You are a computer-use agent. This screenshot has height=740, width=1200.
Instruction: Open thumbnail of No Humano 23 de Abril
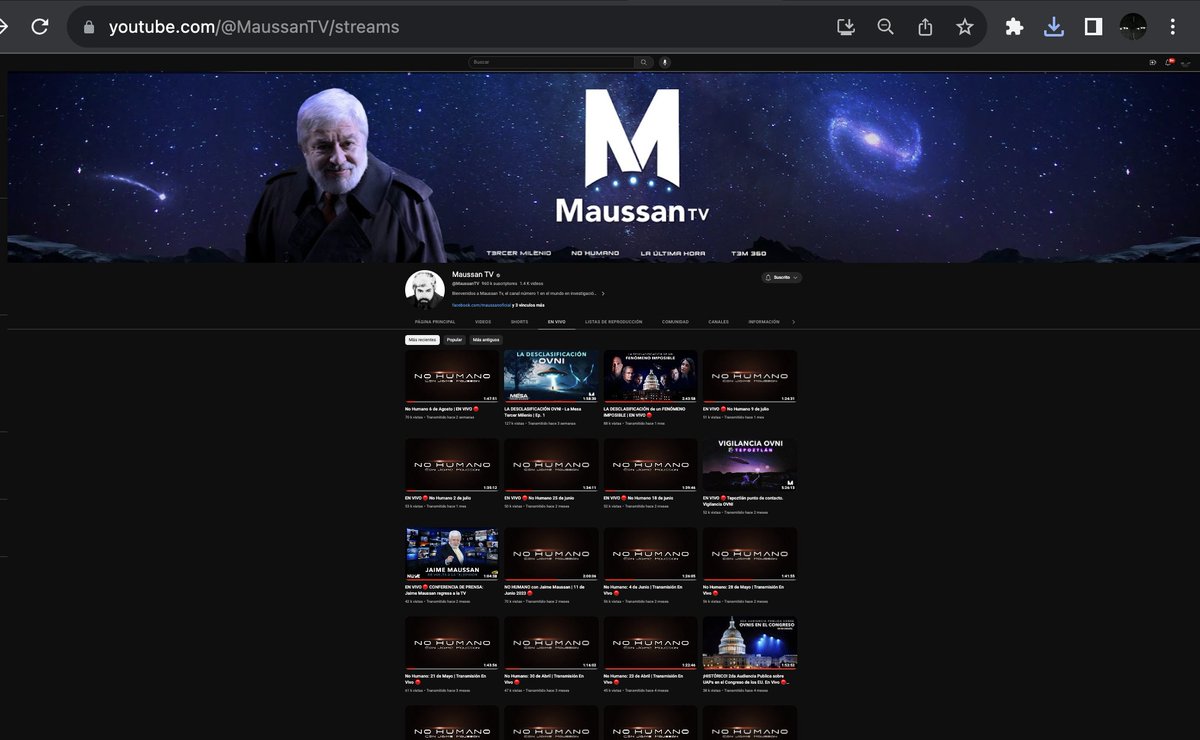pyautogui.click(x=650, y=643)
